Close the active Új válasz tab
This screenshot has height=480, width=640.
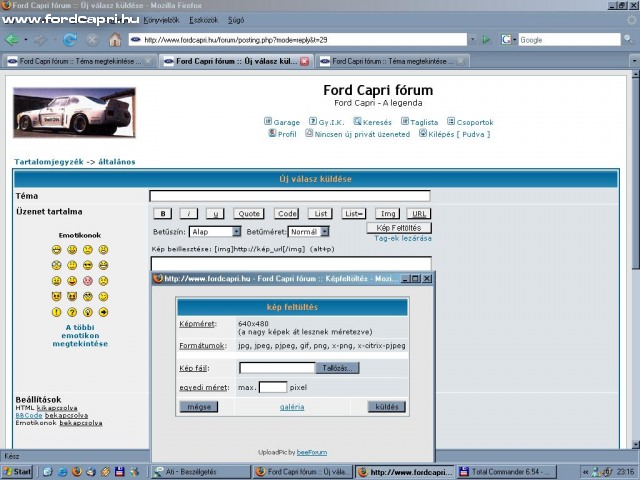tap(304, 61)
